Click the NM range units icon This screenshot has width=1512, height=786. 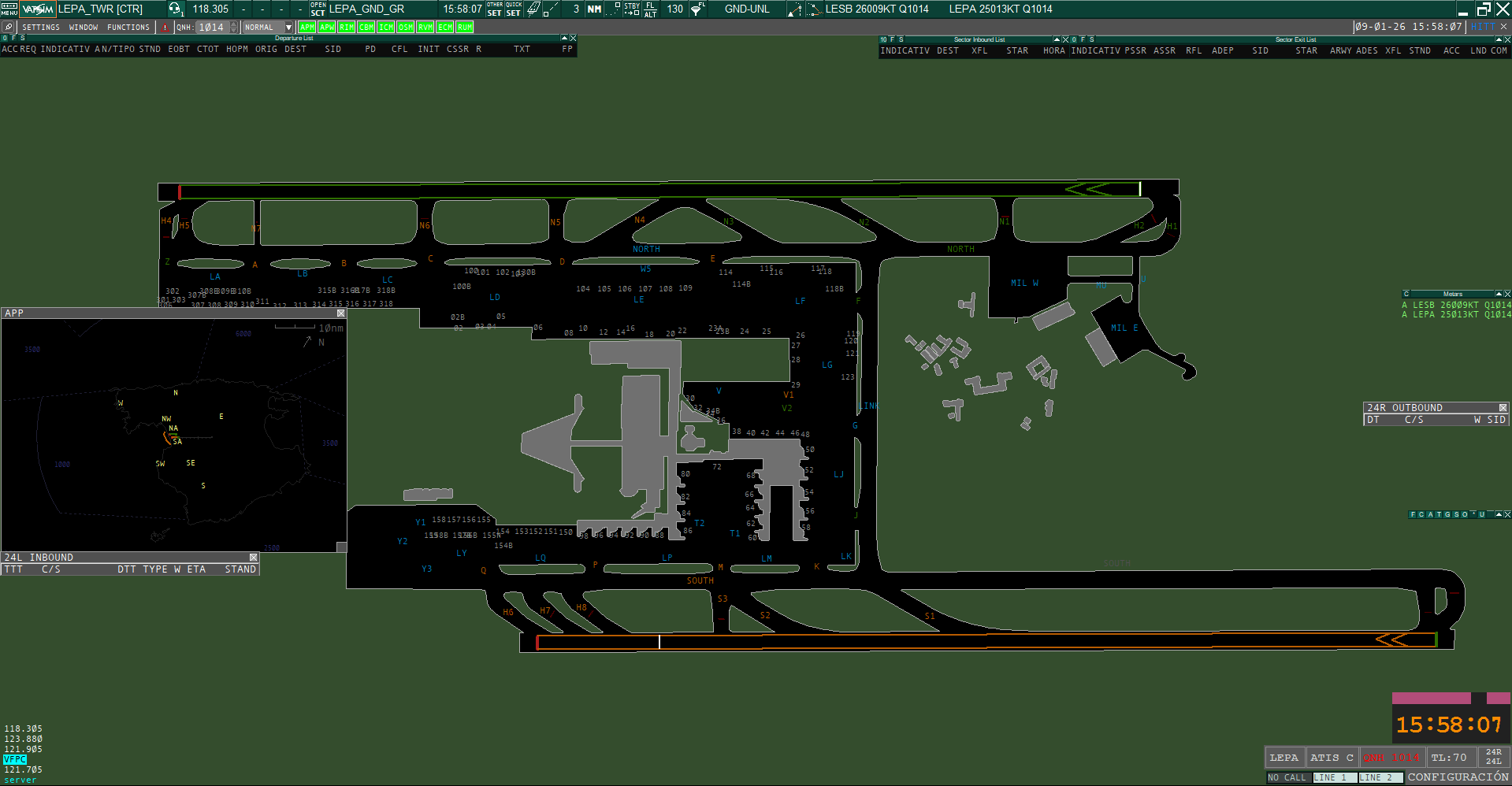click(x=595, y=9)
